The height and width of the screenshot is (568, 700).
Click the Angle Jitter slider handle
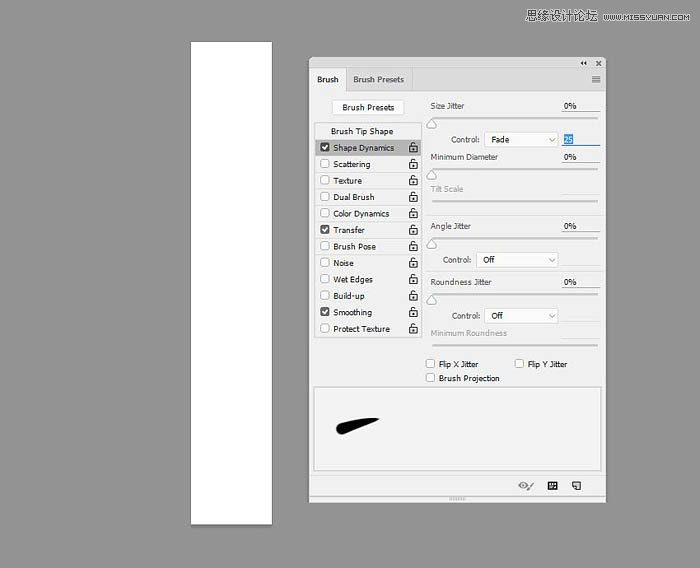click(432, 243)
